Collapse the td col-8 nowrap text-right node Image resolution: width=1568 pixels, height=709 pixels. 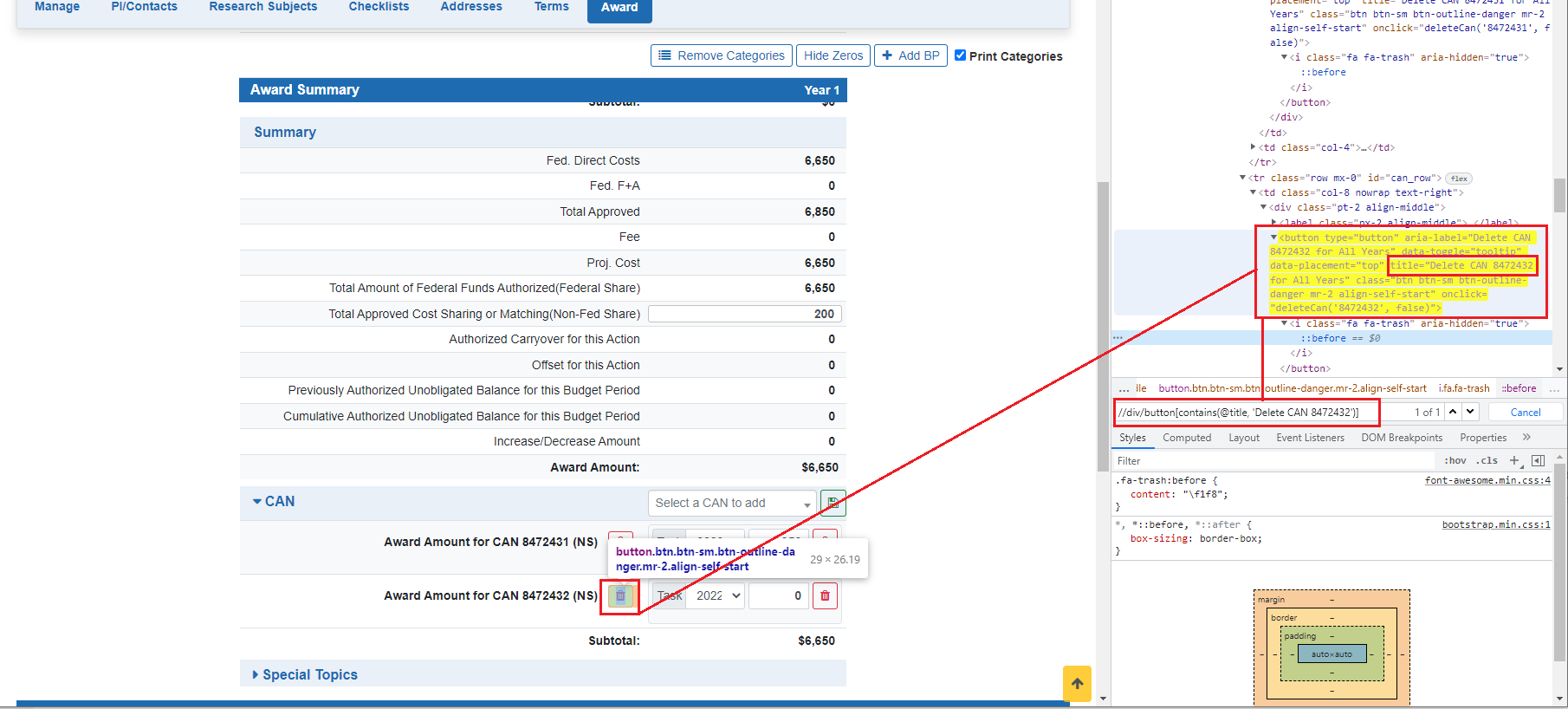pyautogui.click(x=1253, y=192)
